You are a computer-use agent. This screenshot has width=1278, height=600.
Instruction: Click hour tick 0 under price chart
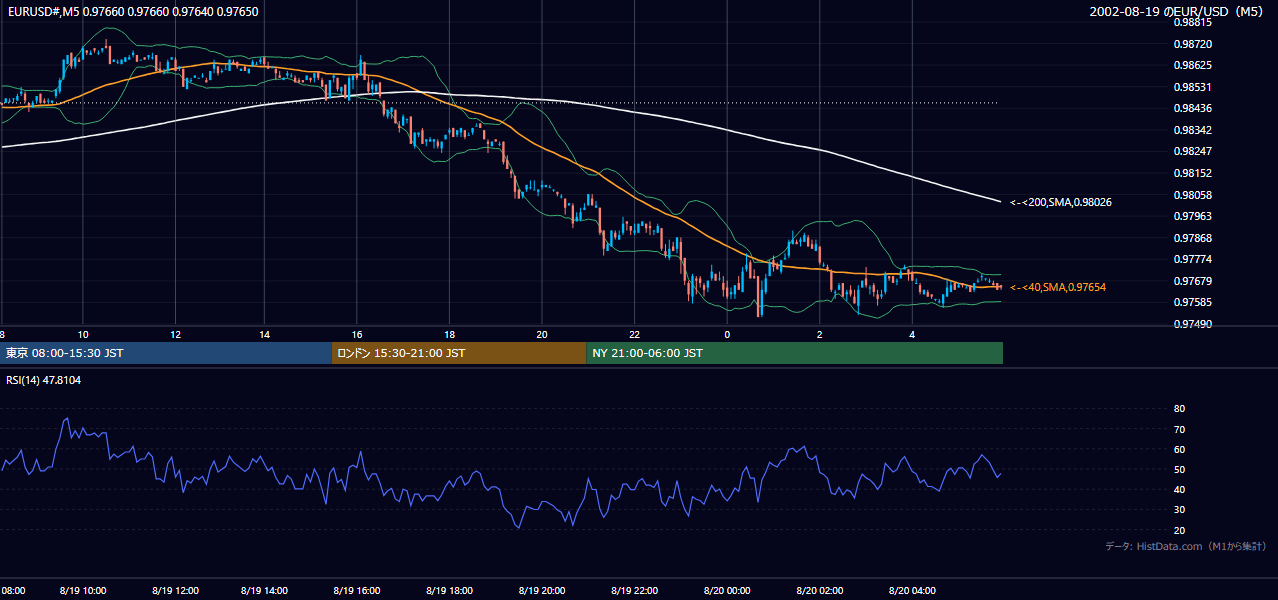[727, 334]
